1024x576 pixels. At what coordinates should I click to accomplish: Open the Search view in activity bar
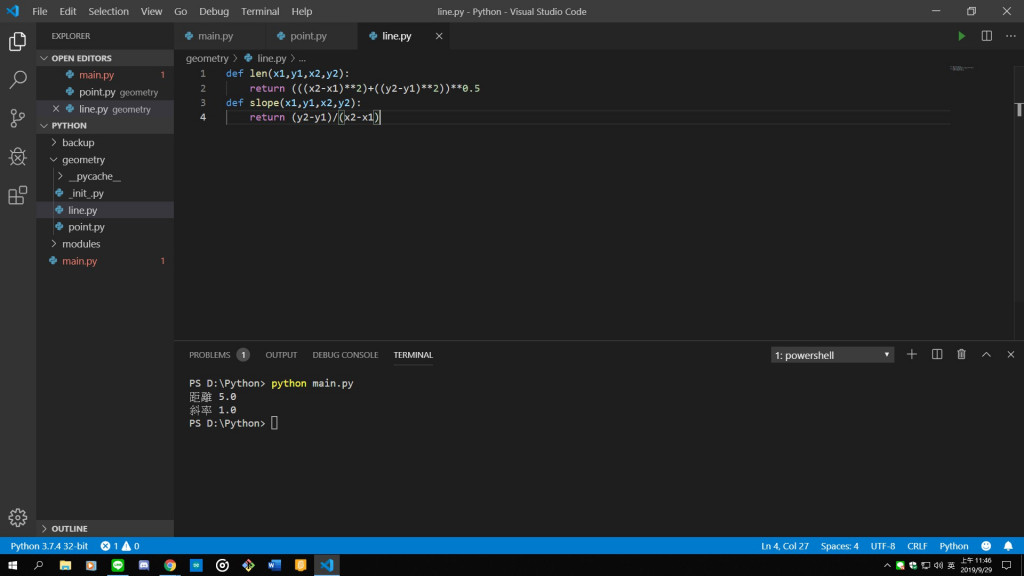tap(18, 80)
